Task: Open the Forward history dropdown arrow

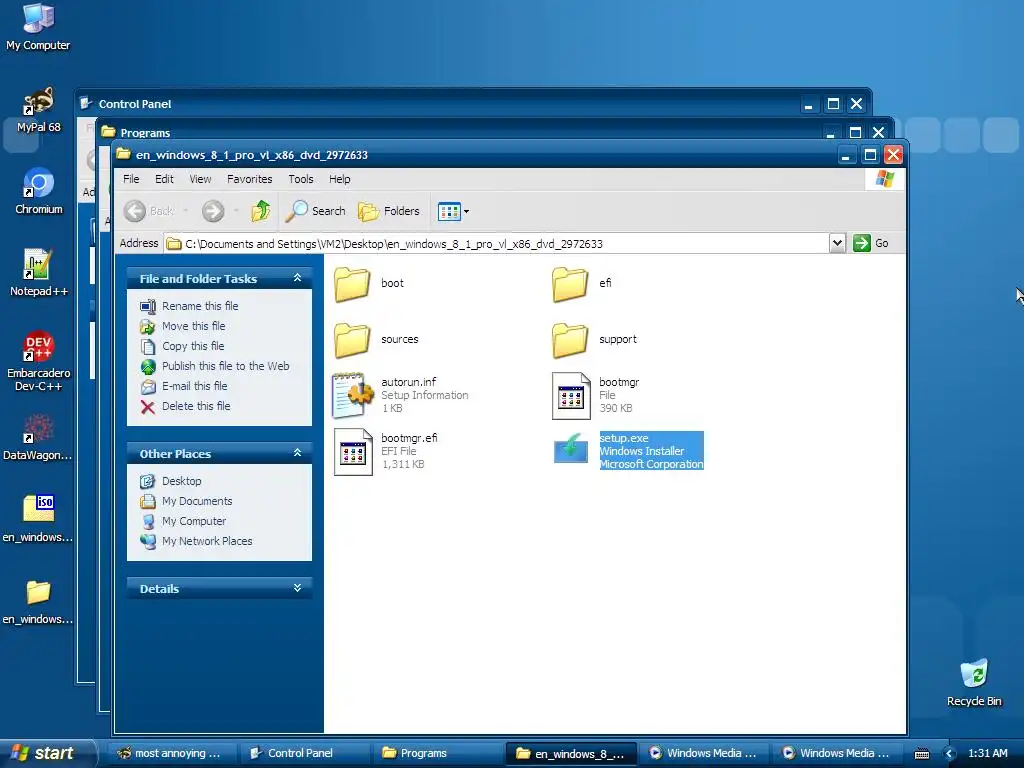Action: (236, 211)
